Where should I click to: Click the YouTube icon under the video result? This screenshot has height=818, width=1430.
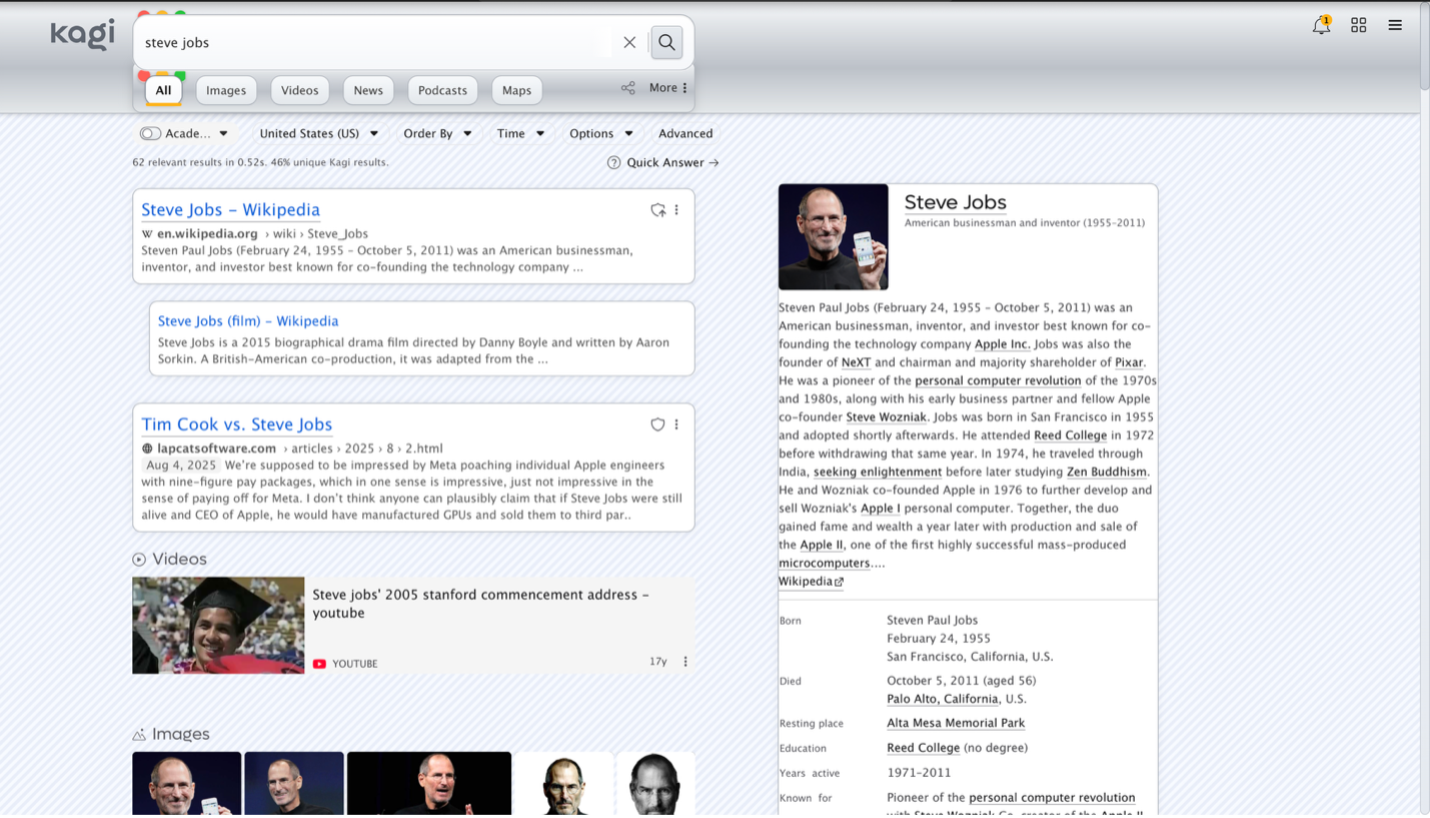click(x=320, y=663)
